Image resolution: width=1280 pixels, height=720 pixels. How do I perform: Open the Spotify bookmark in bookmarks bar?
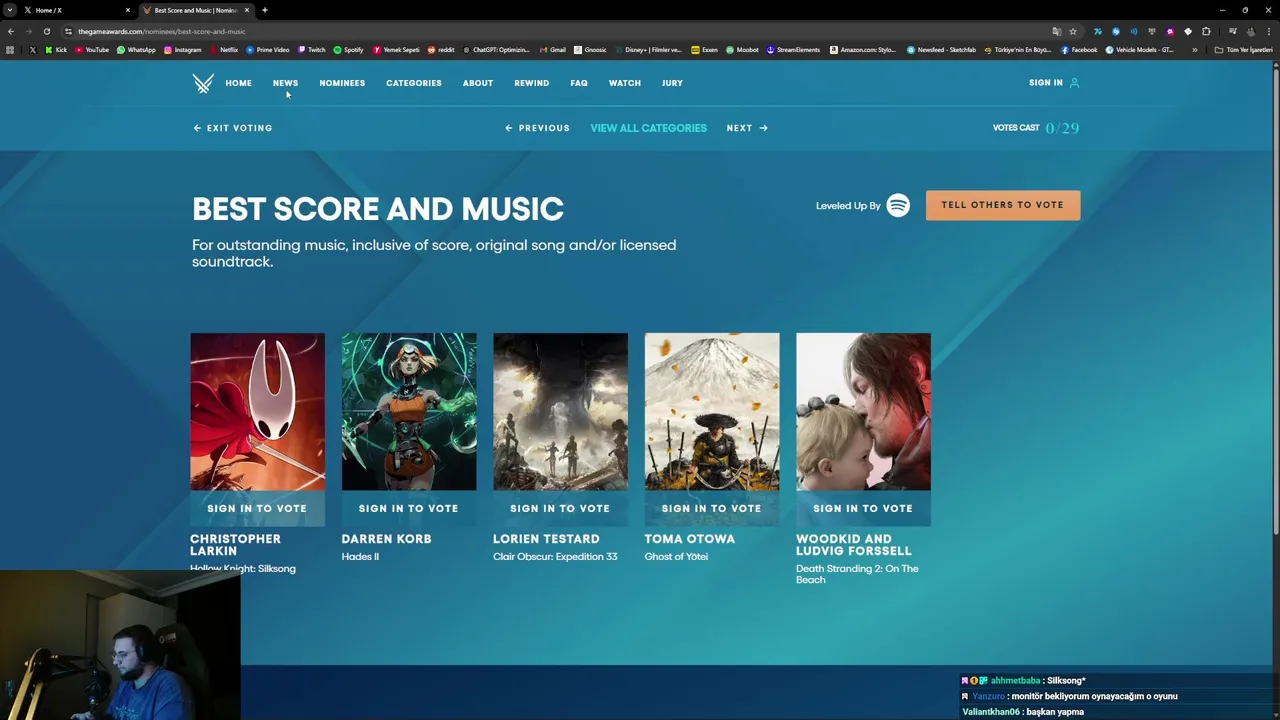[x=348, y=50]
